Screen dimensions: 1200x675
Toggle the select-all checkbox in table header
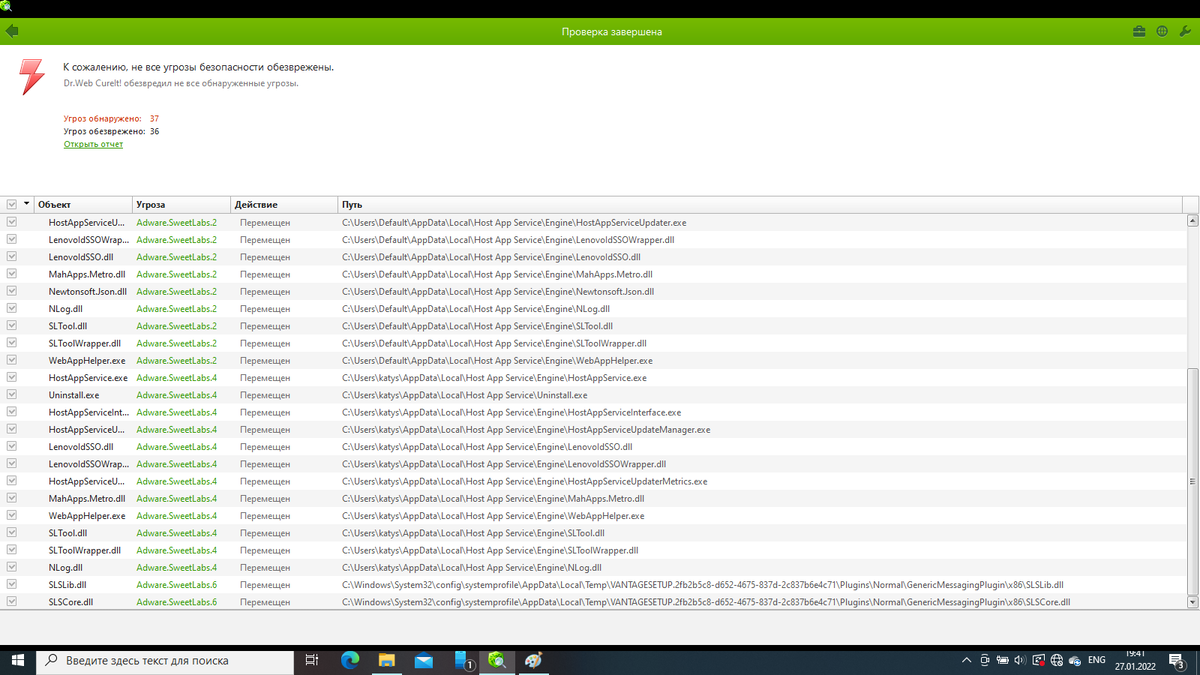(12, 204)
